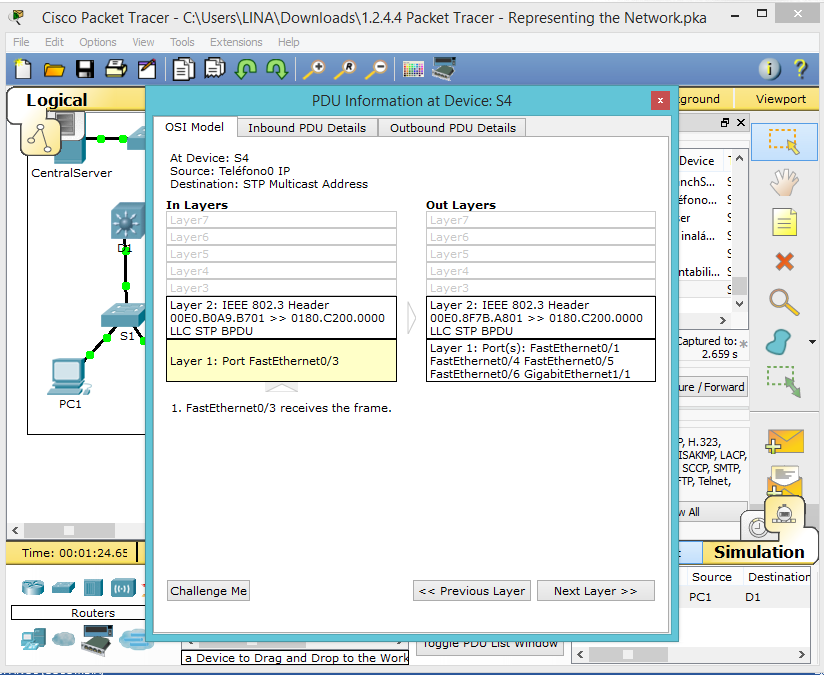824x675 pixels.
Task: Click D1 destination cell in PDU list
Action: click(x=753, y=597)
